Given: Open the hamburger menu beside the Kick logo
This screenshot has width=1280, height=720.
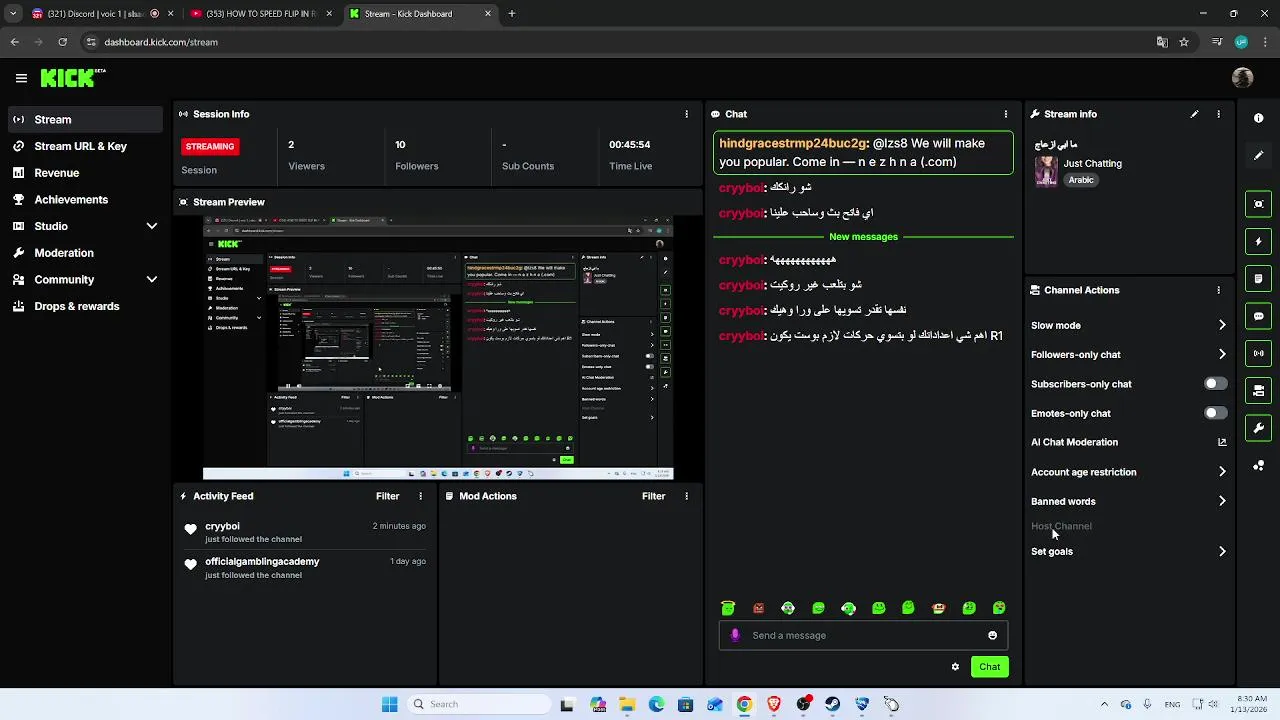Looking at the screenshot, I should [21, 78].
